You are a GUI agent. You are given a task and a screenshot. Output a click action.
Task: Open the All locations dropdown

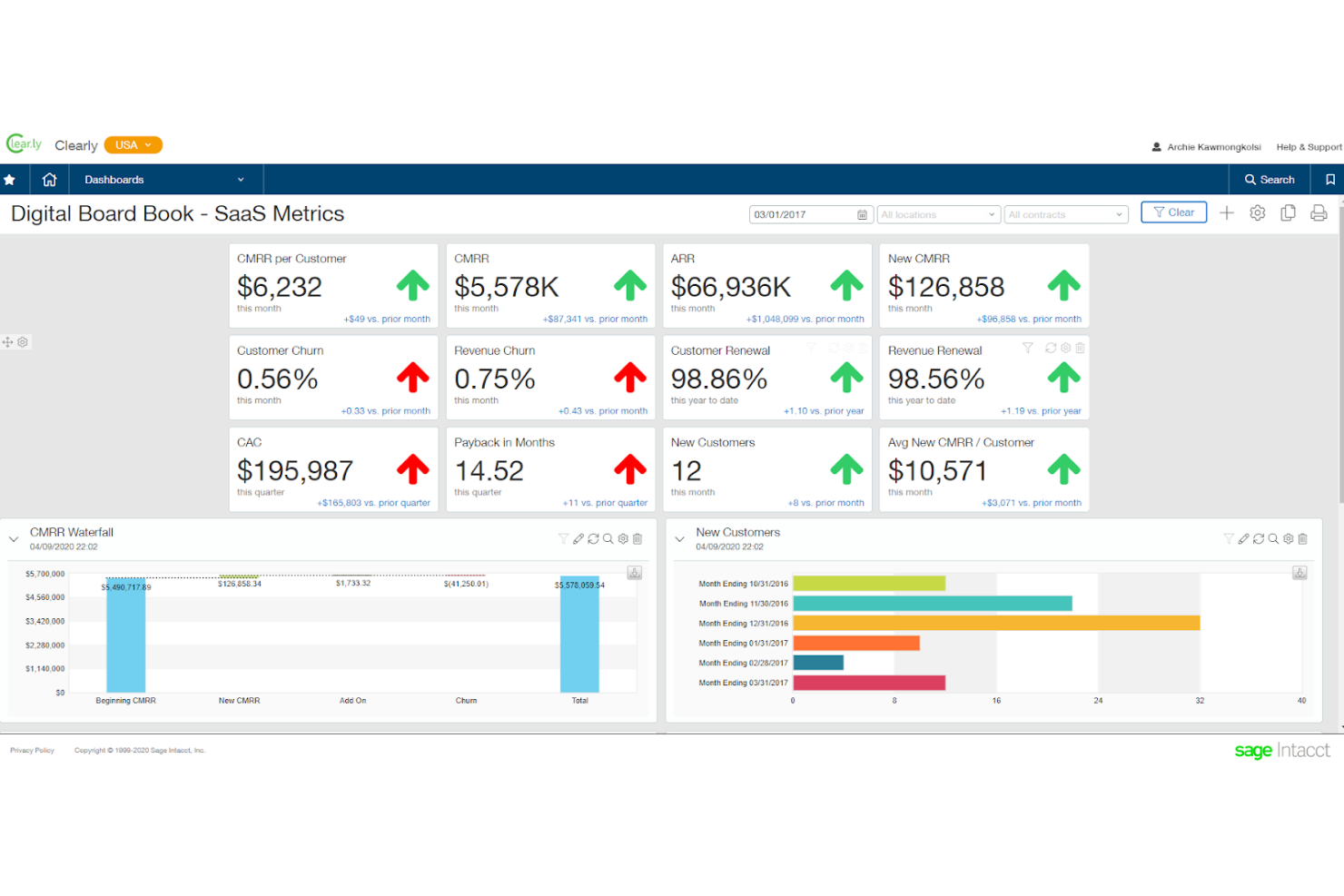938,214
